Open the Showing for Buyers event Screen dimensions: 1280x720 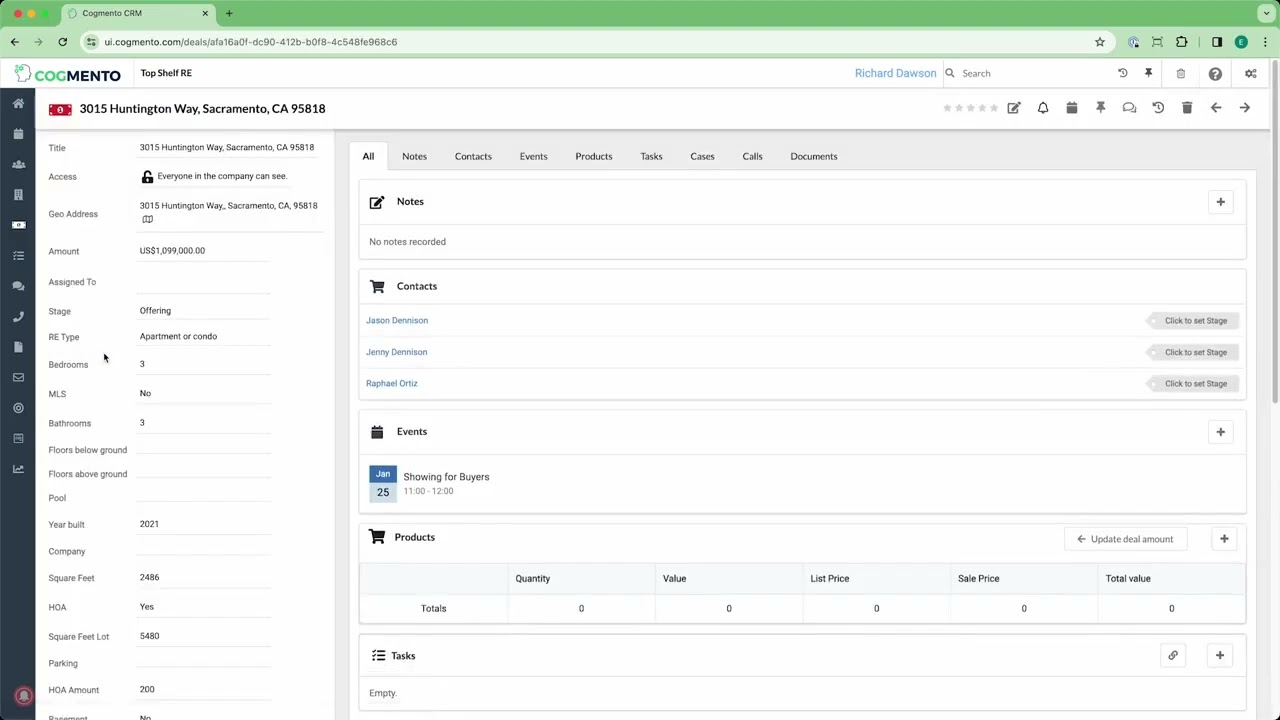pos(446,477)
